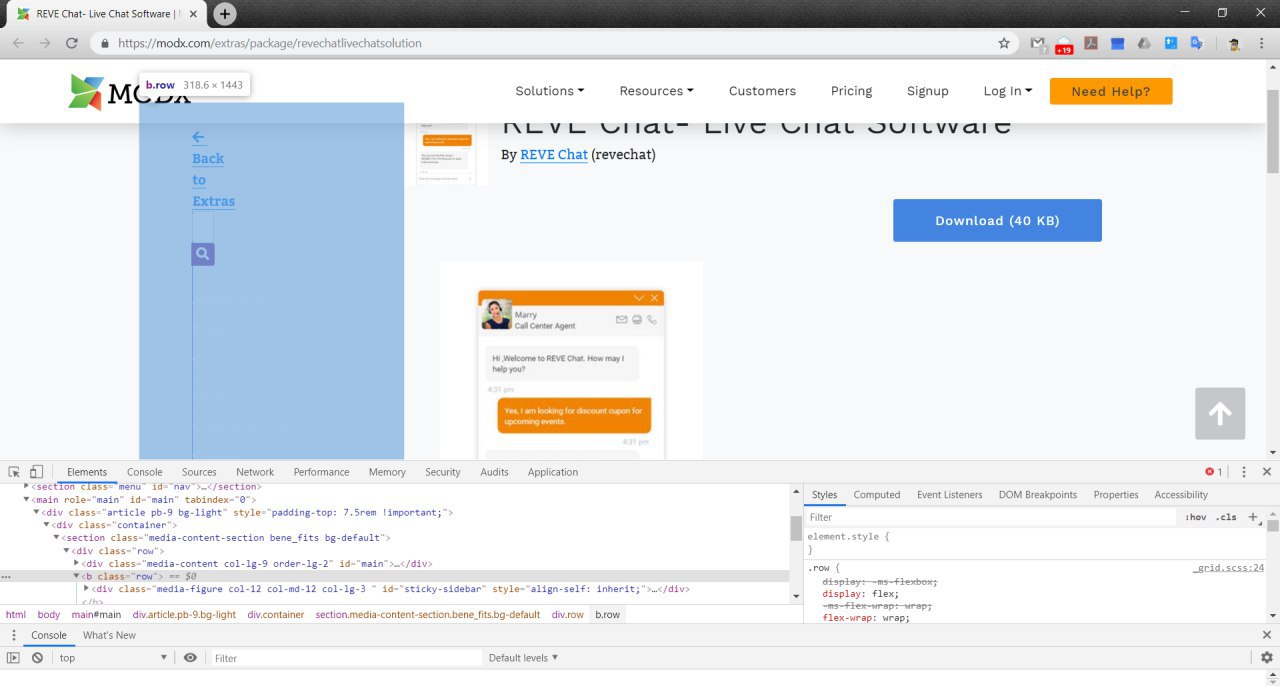The width and height of the screenshot is (1280, 686).
Task: Click the styles Filter input field
Action: (990, 517)
